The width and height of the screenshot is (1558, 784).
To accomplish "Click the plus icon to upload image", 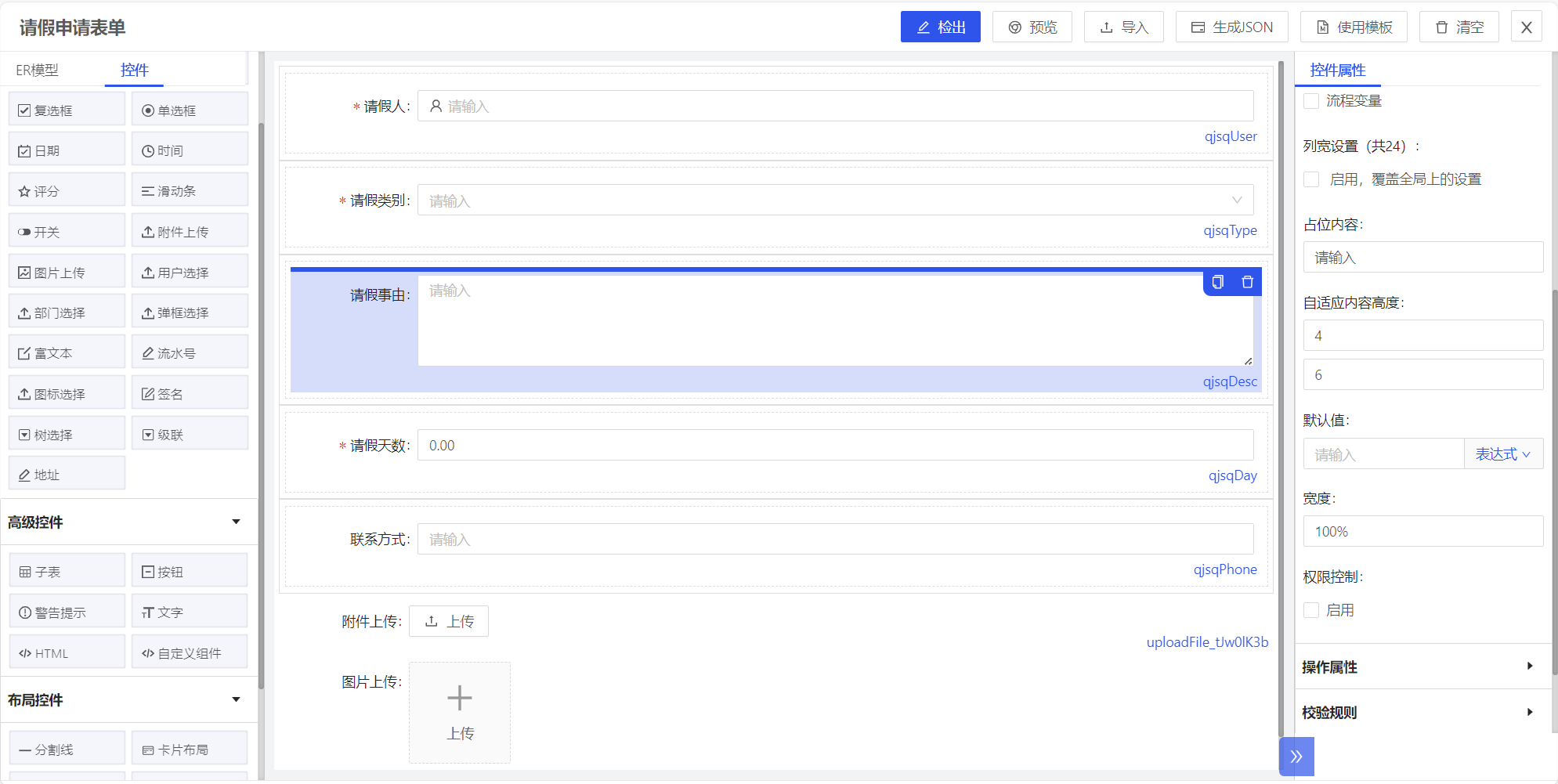I will [460, 698].
